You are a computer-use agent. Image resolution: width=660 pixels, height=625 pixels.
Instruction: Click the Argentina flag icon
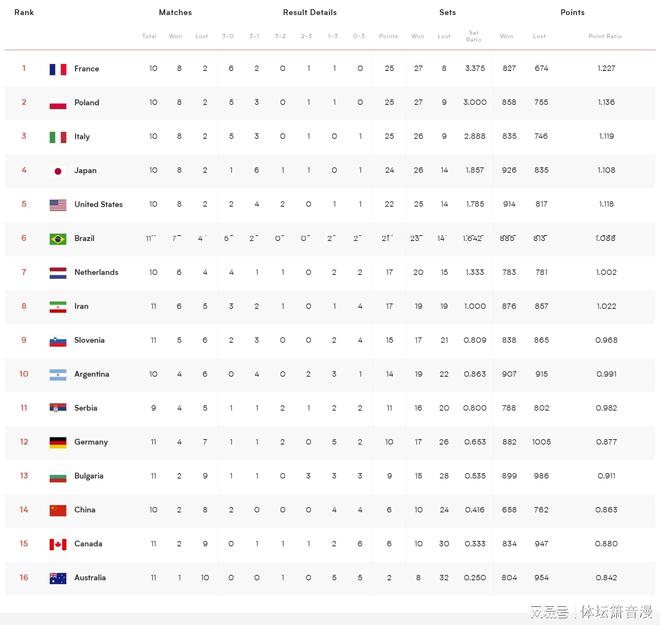pos(57,375)
